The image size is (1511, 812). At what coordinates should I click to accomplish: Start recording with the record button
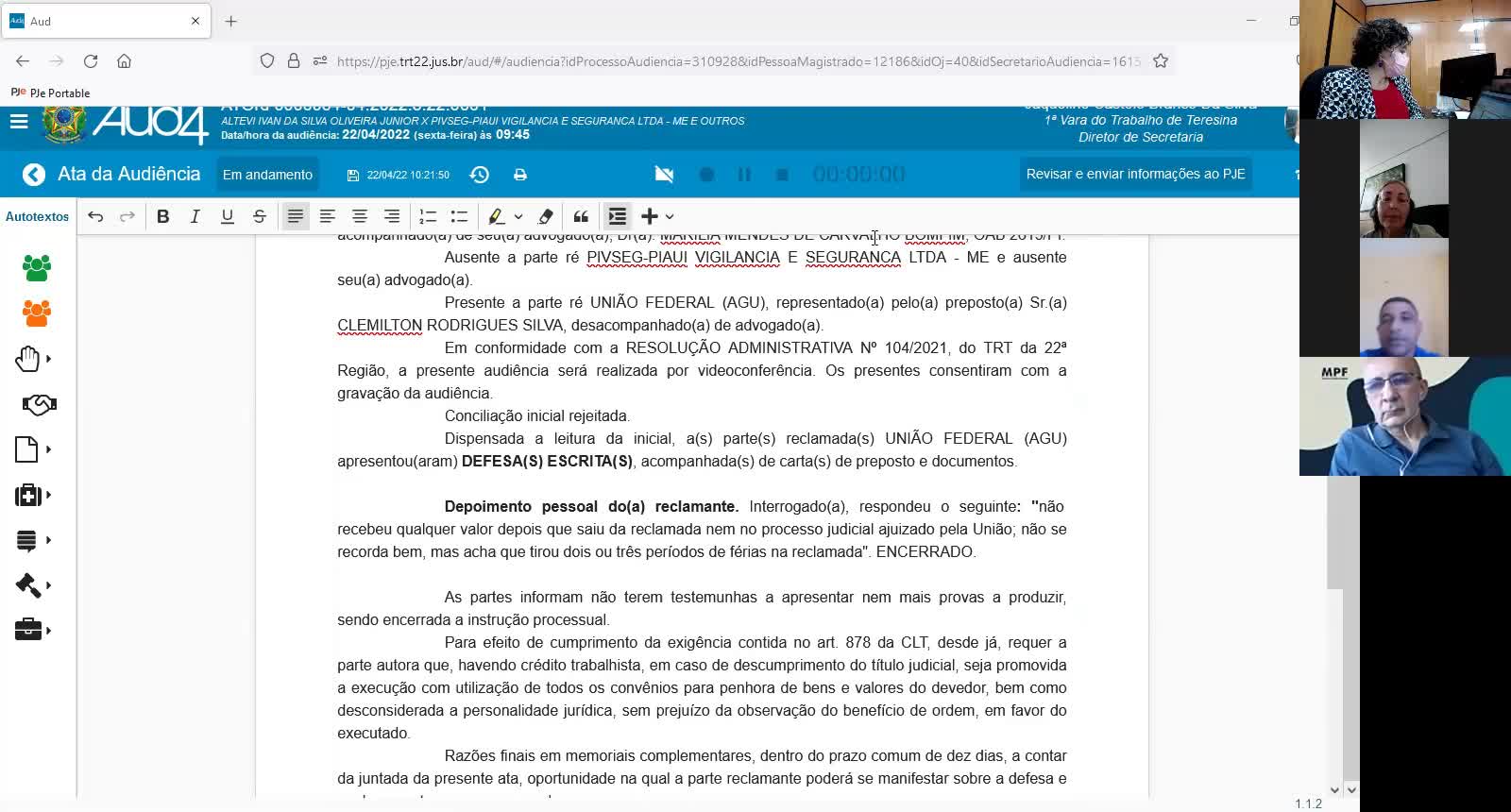pos(706,175)
